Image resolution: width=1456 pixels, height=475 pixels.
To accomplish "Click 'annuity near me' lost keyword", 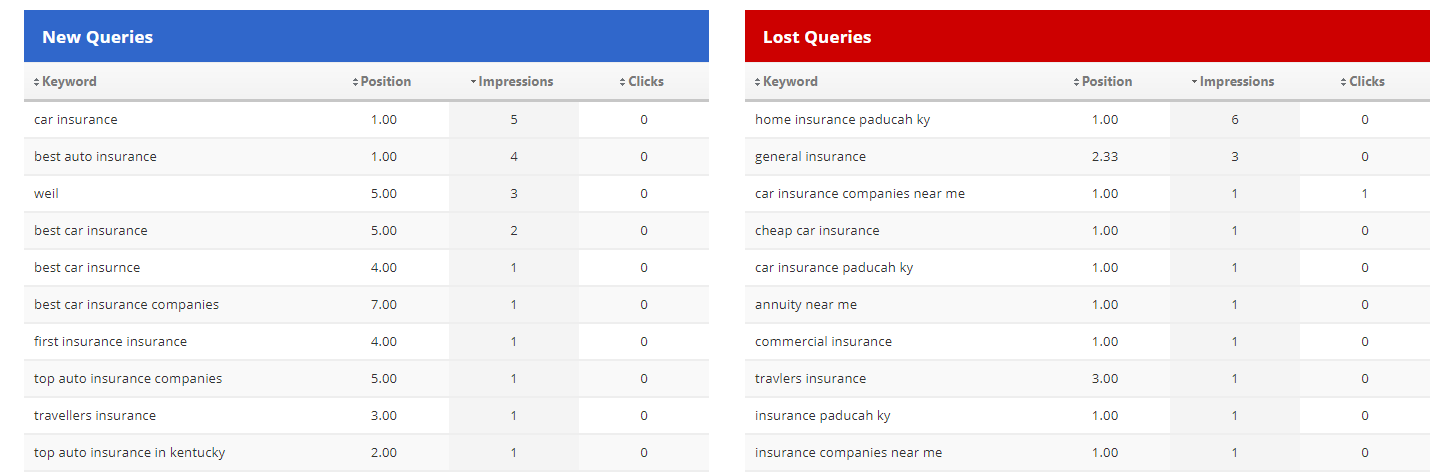I will coord(805,305).
